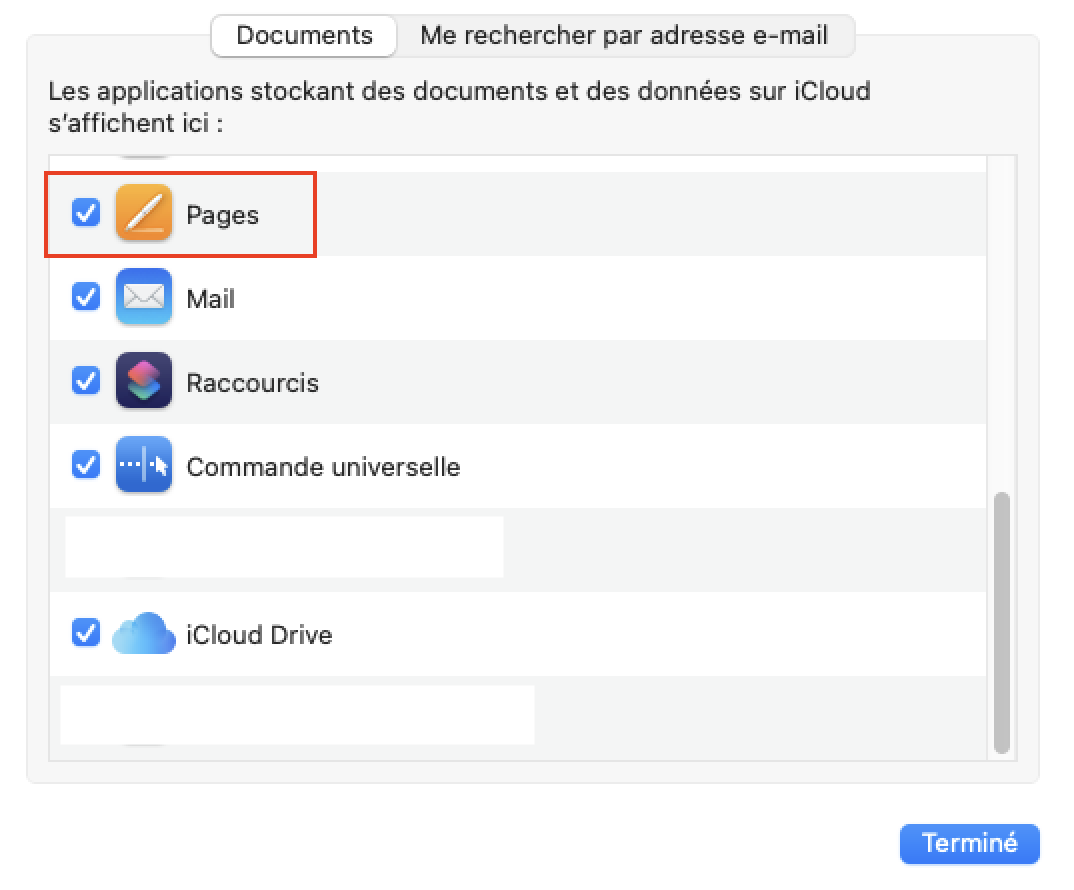Click the Mail envelope icon

point(144,297)
